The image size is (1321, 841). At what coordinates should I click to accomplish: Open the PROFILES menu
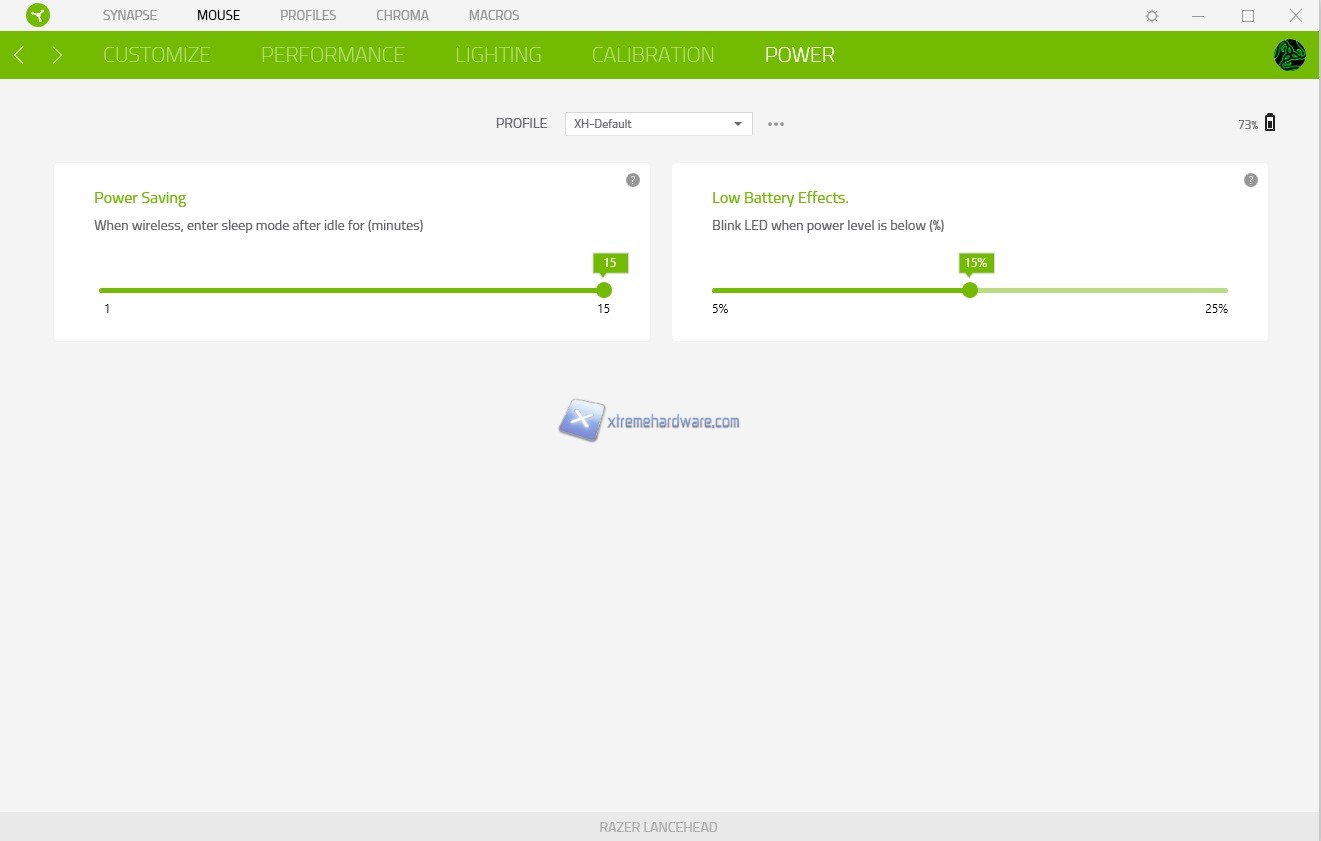tap(308, 16)
